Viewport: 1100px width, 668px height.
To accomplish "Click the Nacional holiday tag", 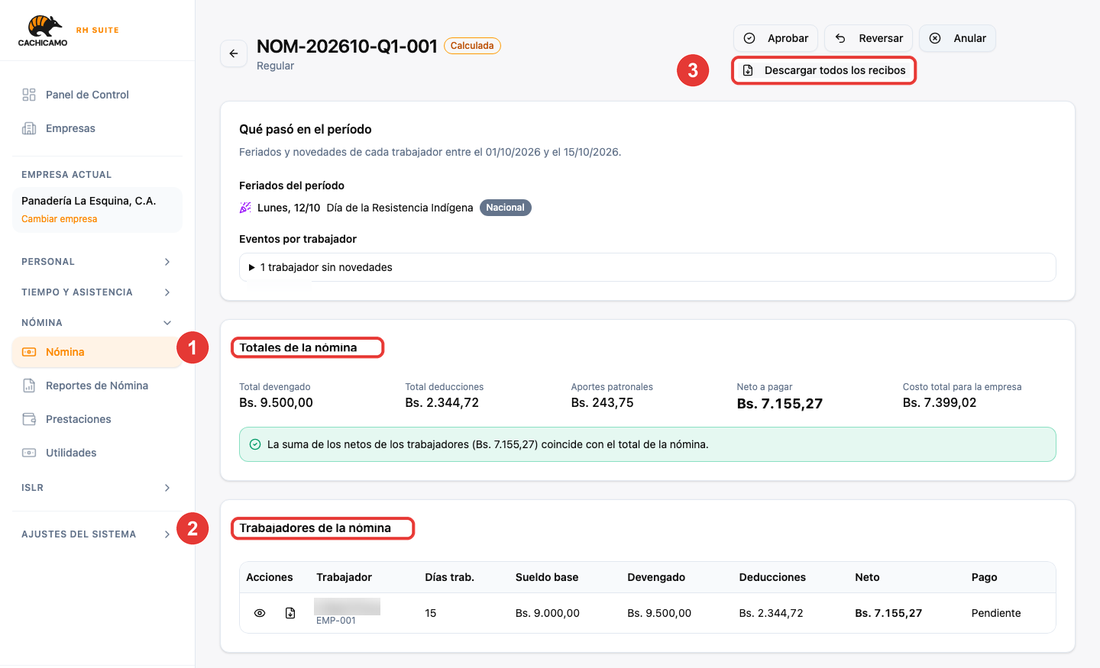I will [x=505, y=208].
